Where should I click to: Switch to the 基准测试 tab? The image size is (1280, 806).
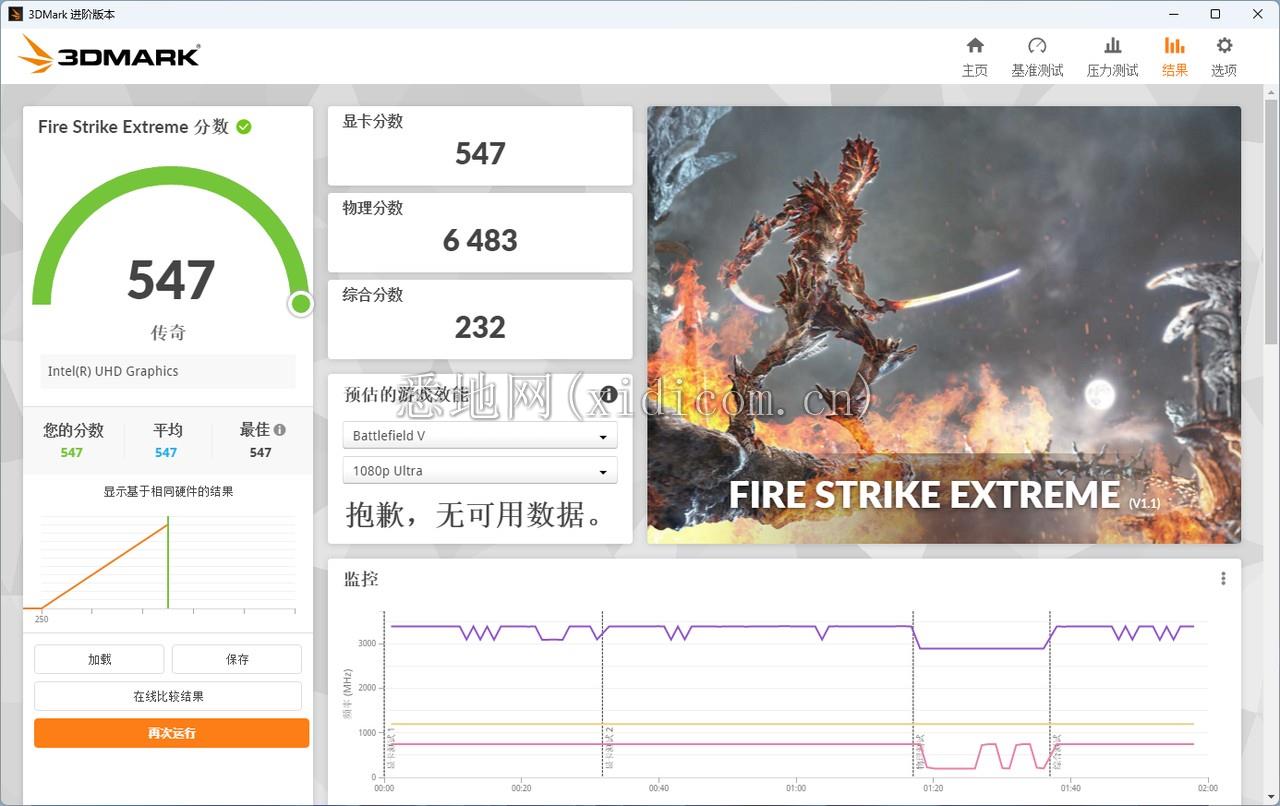[x=1037, y=55]
